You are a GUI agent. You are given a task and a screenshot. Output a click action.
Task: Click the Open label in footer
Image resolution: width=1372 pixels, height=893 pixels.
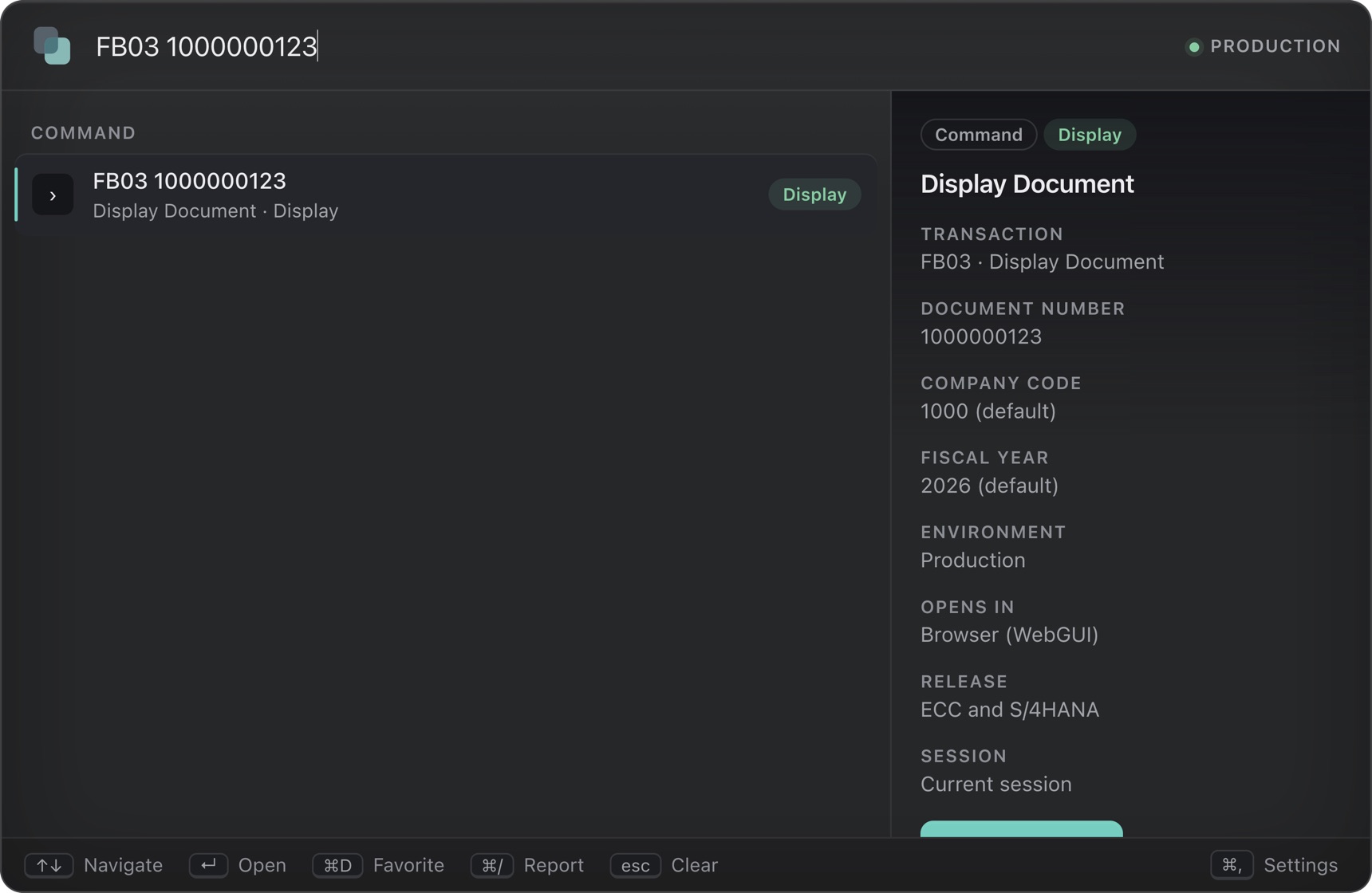[x=262, y=865]
